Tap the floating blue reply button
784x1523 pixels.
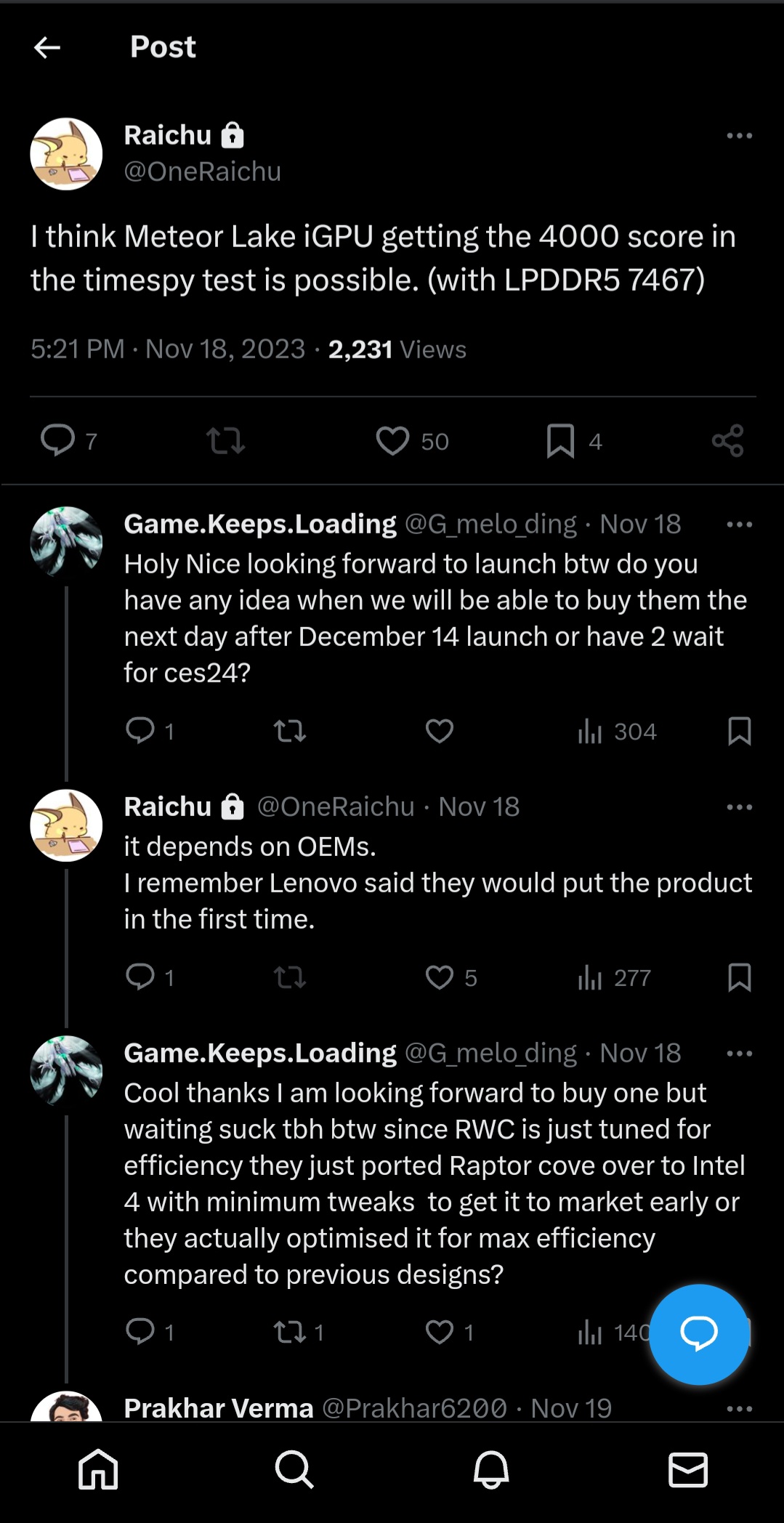(698, 1333)
